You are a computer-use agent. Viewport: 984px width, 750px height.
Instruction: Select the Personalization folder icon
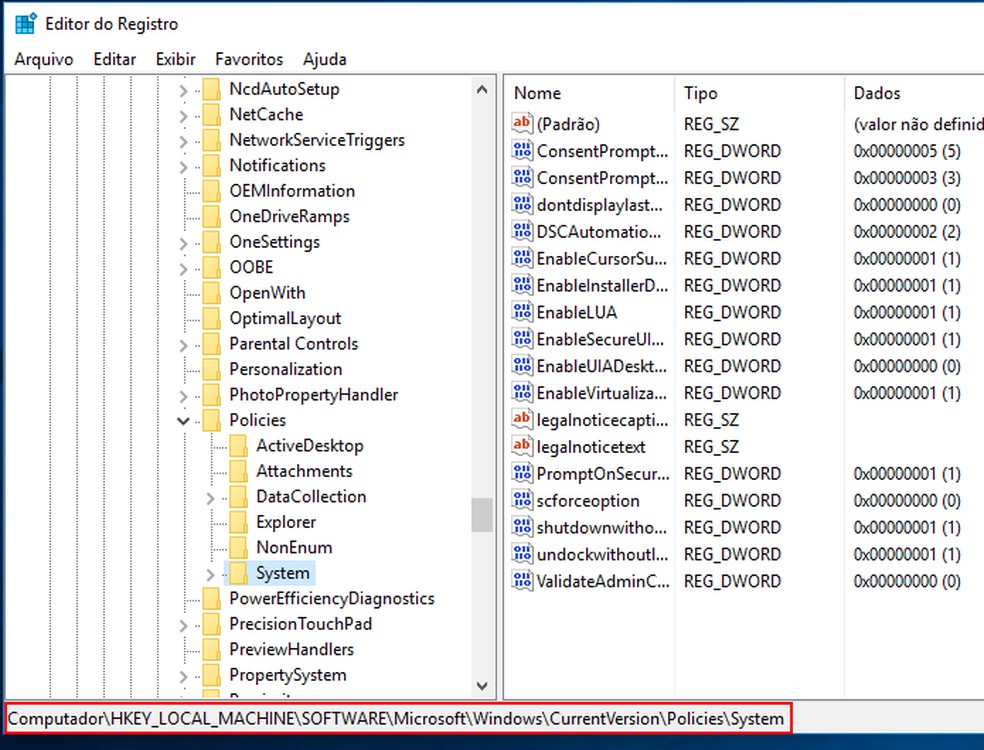pyautogui.click(x=211, y=369)
